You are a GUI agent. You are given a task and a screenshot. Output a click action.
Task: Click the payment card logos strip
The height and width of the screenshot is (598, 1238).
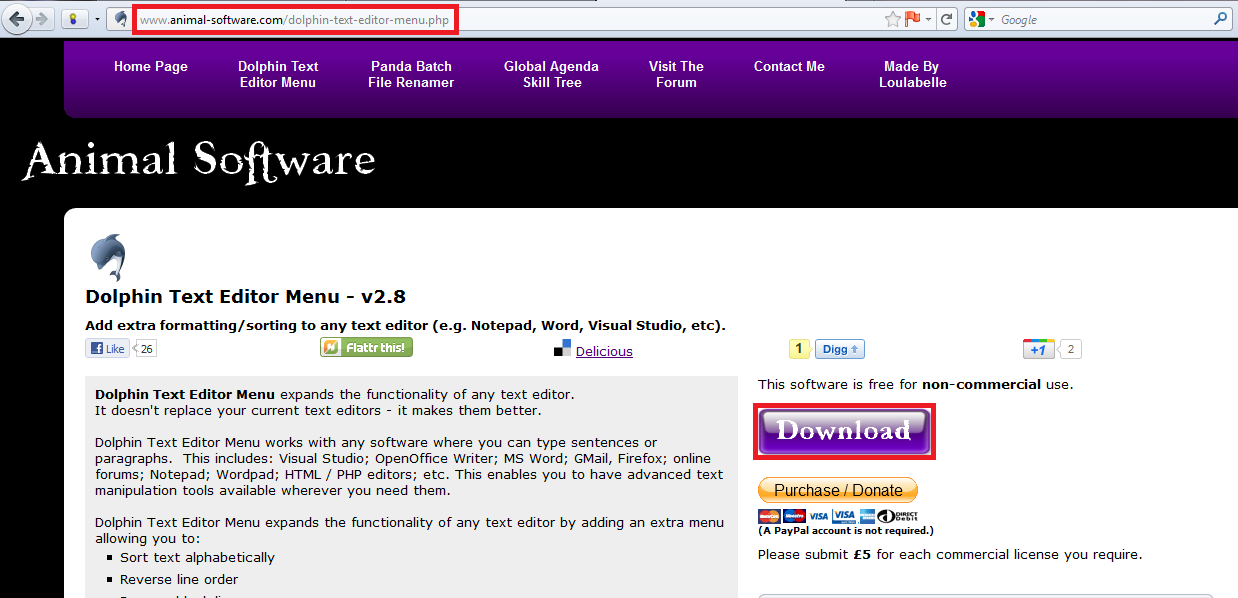tap(838, 516)
